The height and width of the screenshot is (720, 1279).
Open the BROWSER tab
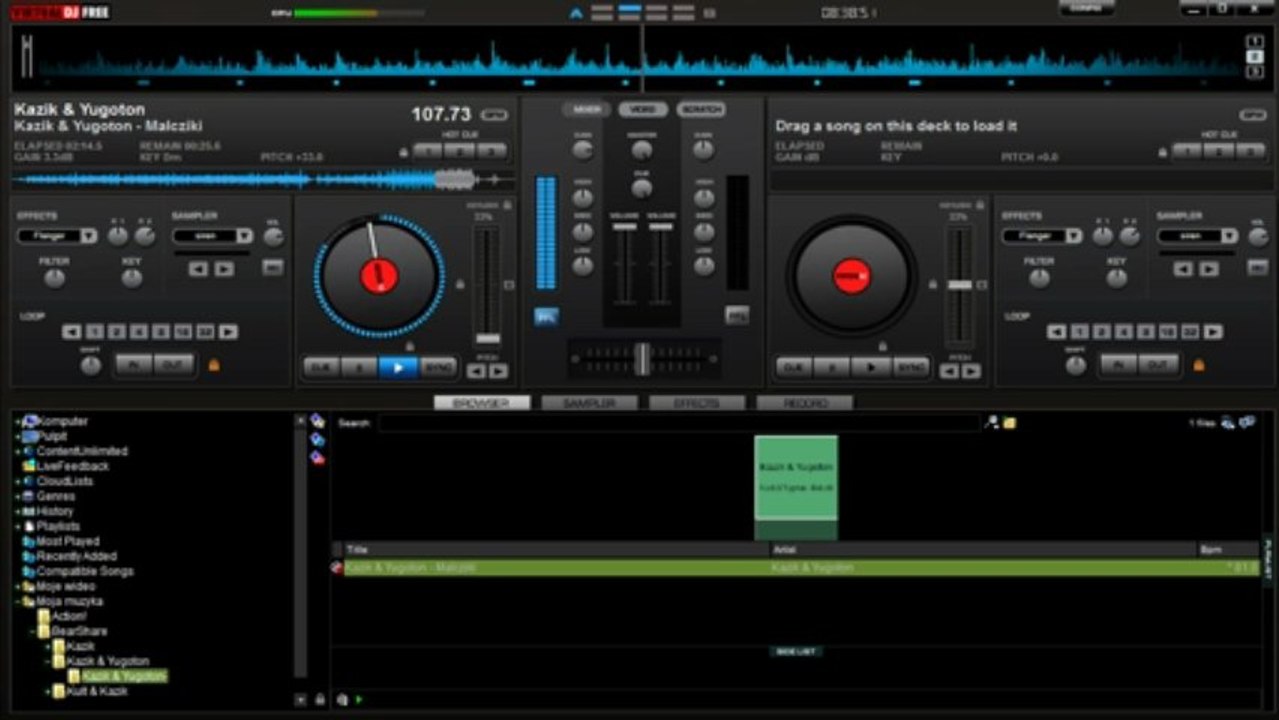coord(482,403)
